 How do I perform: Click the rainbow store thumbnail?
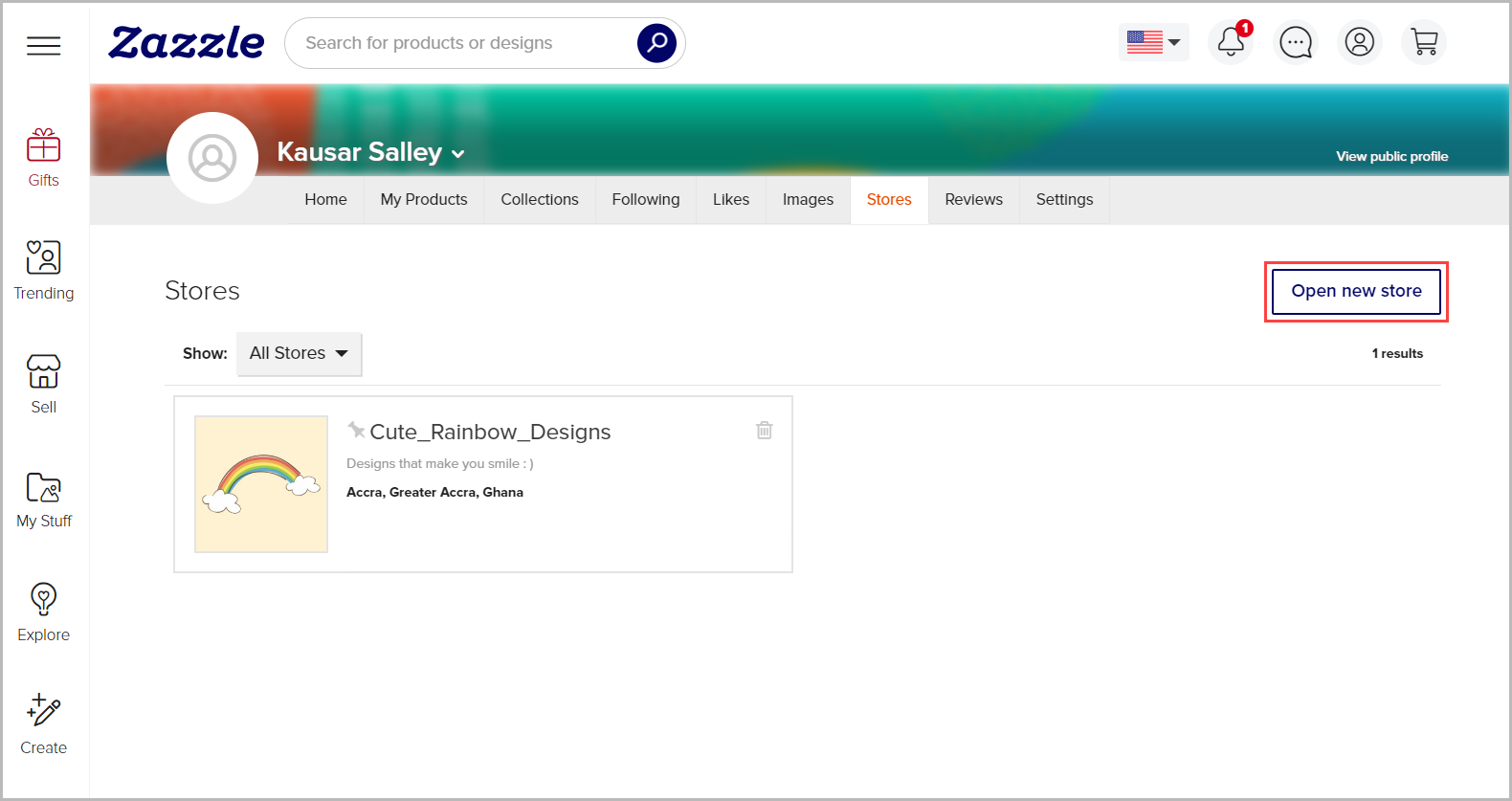coord(261,484)
